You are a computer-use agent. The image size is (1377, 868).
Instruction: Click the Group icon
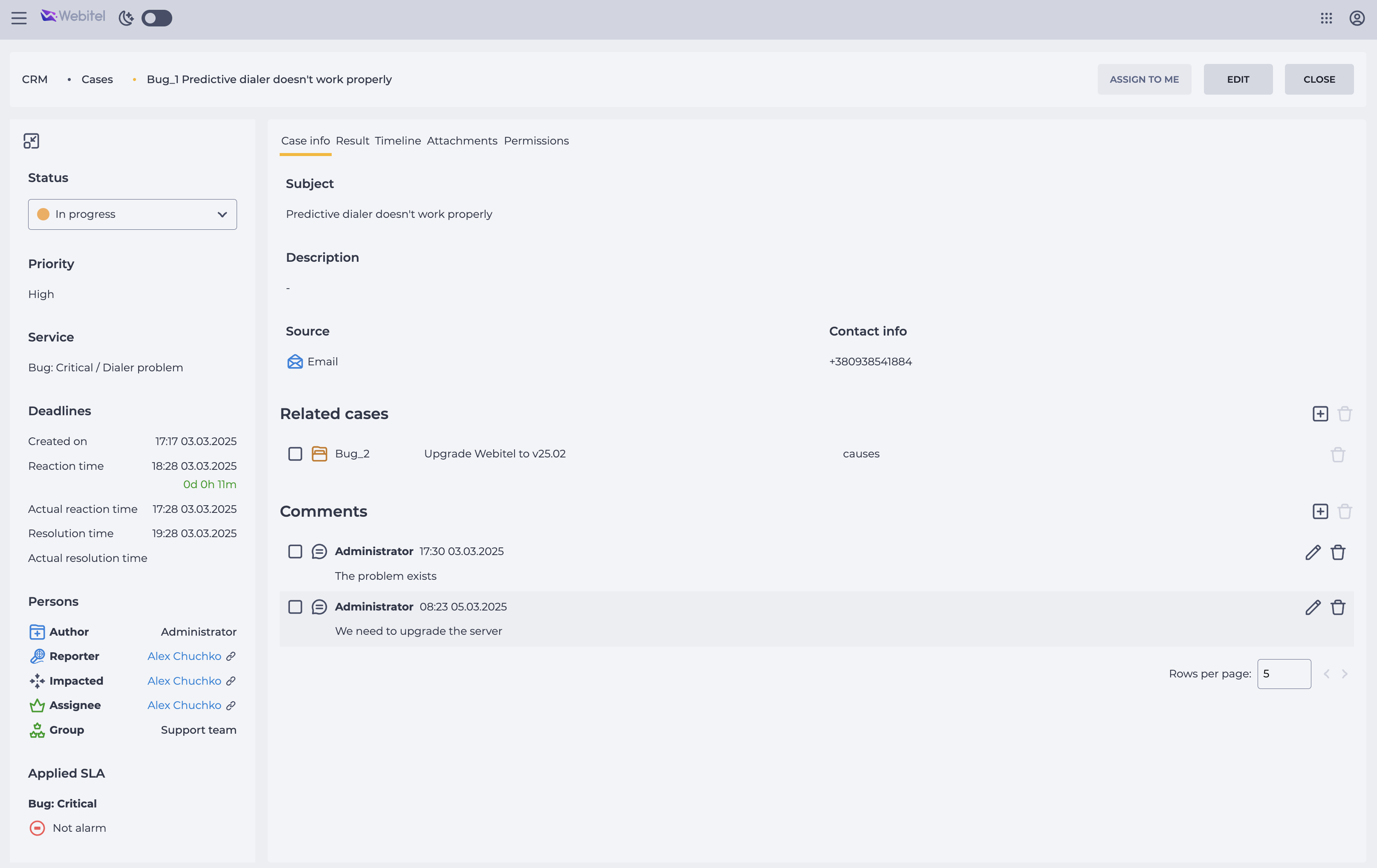tap(37, 729)
